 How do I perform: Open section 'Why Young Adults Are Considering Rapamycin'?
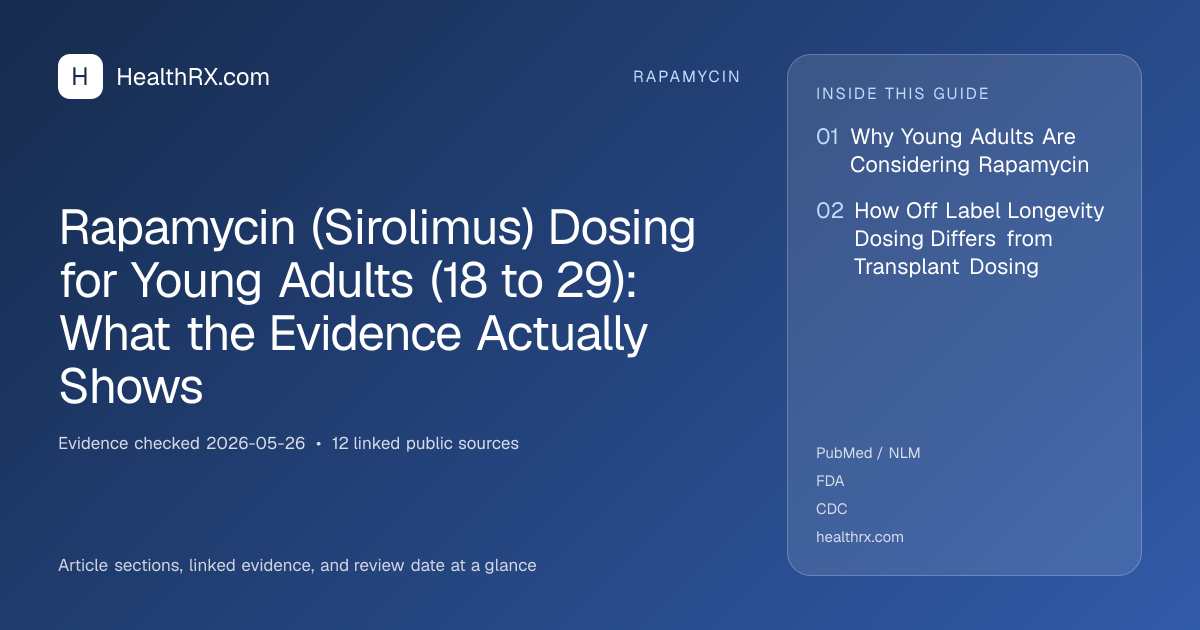point(969,151)
